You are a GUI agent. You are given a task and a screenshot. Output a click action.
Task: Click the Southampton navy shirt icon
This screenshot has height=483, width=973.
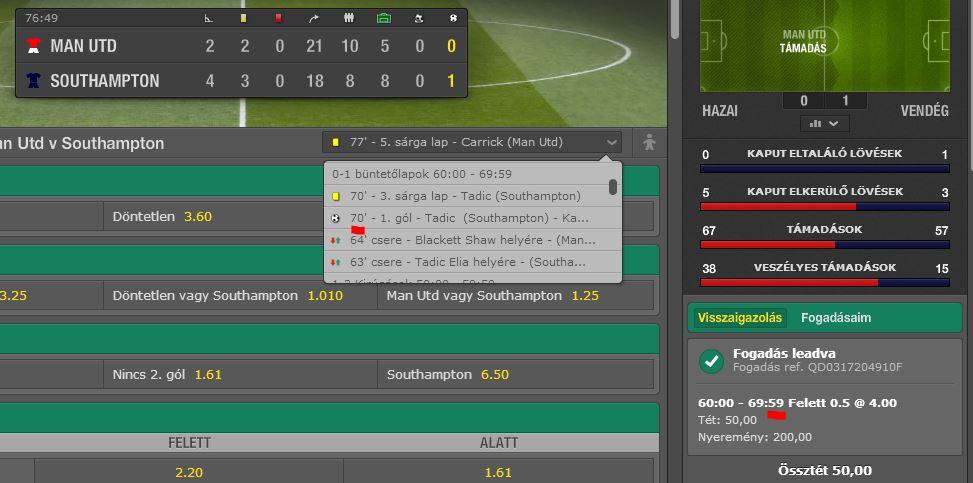34,81
